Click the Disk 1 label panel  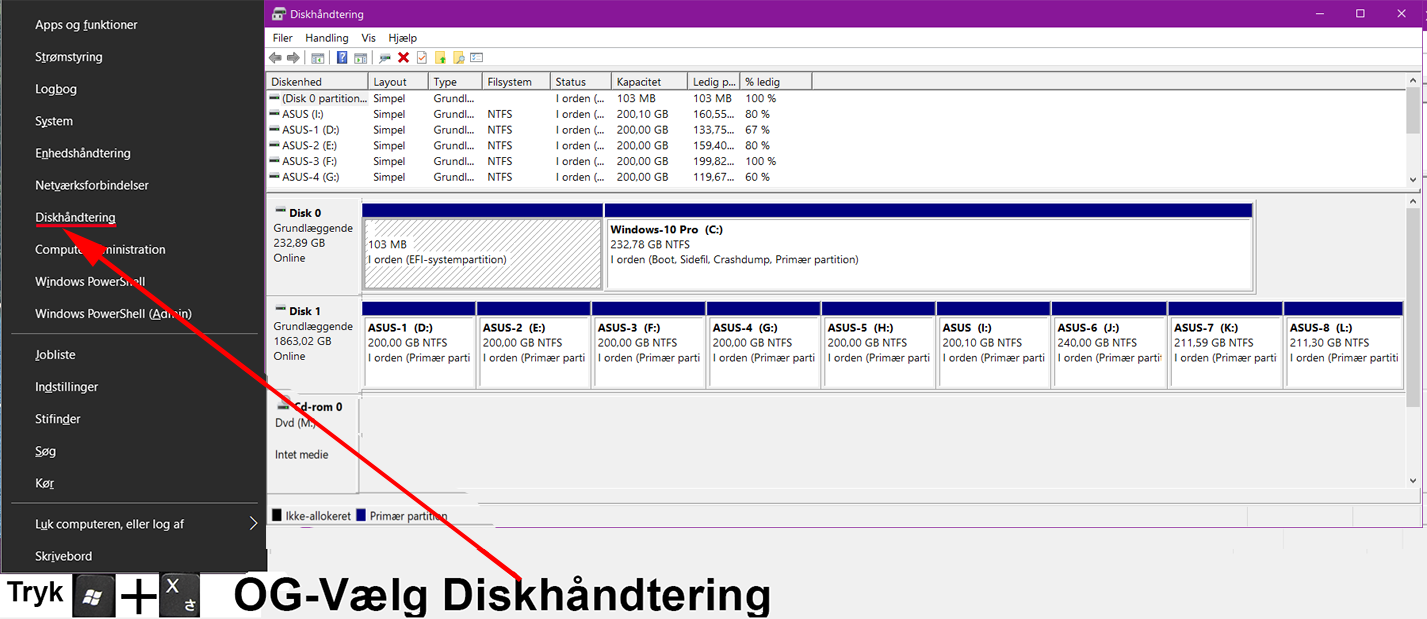point(313,343)
